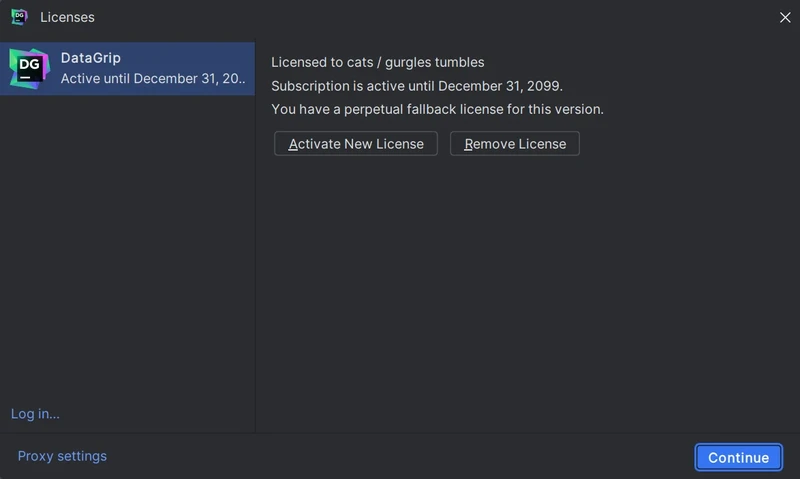Image resolution: width=800 pixels, height=479 pixels.
Task: Select the DataGrip name in product list
Action: (x=91, y=58)
